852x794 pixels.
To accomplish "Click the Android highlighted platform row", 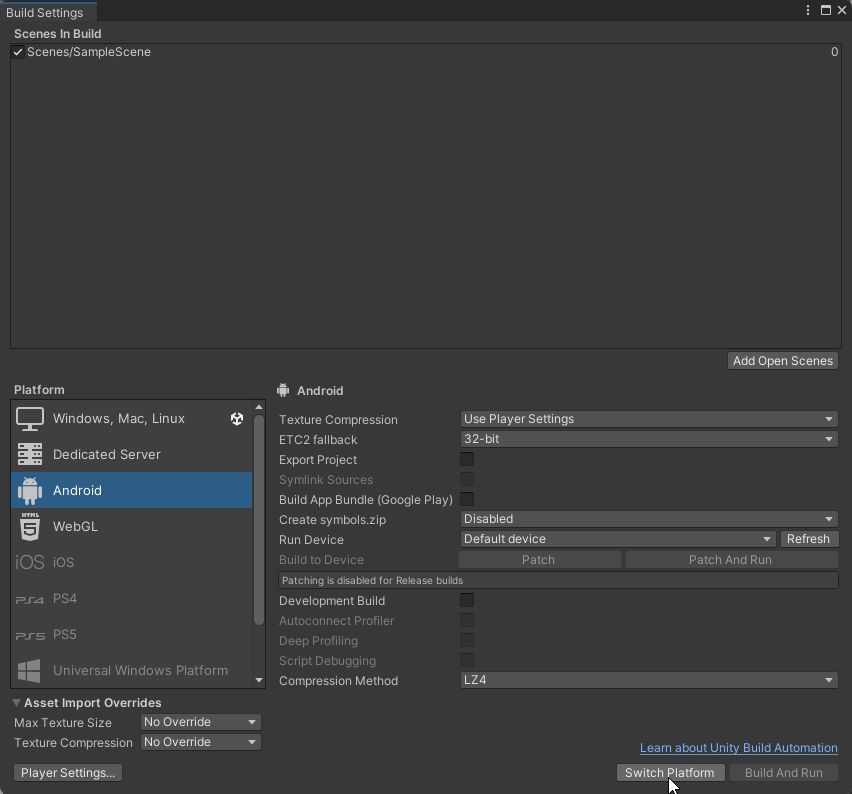I will click(x=131, y=490).
